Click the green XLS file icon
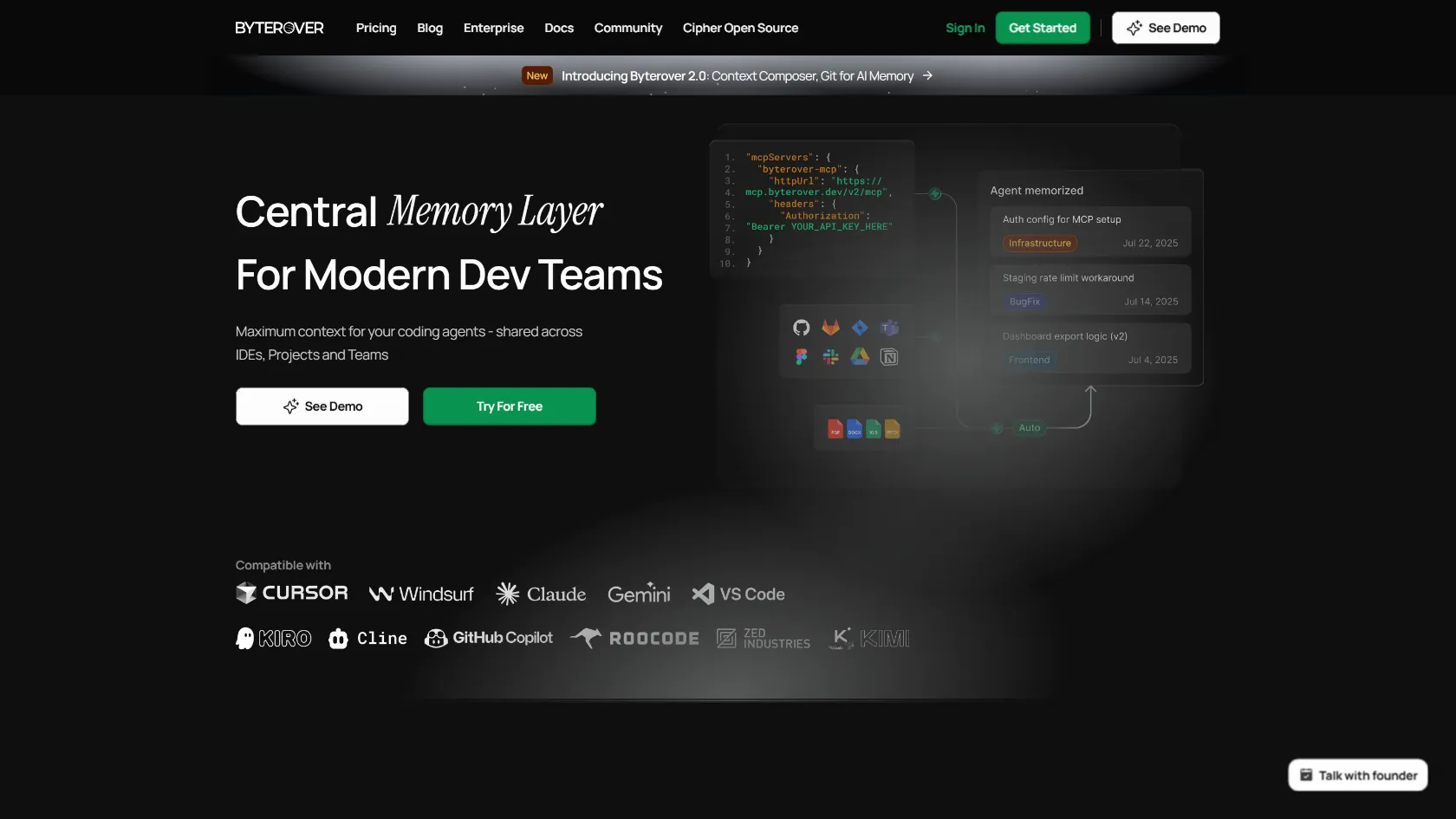 874,428
